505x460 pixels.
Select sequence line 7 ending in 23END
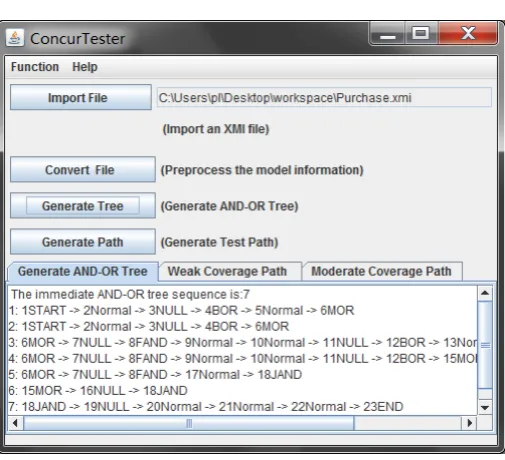coord(206,406)
